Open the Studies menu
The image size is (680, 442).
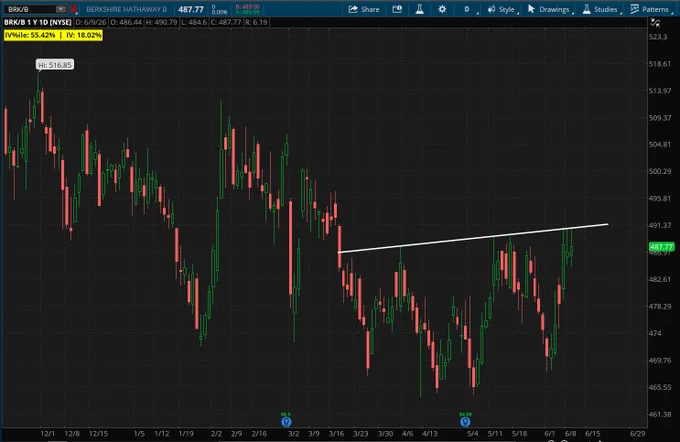click(x=601, y=9)
